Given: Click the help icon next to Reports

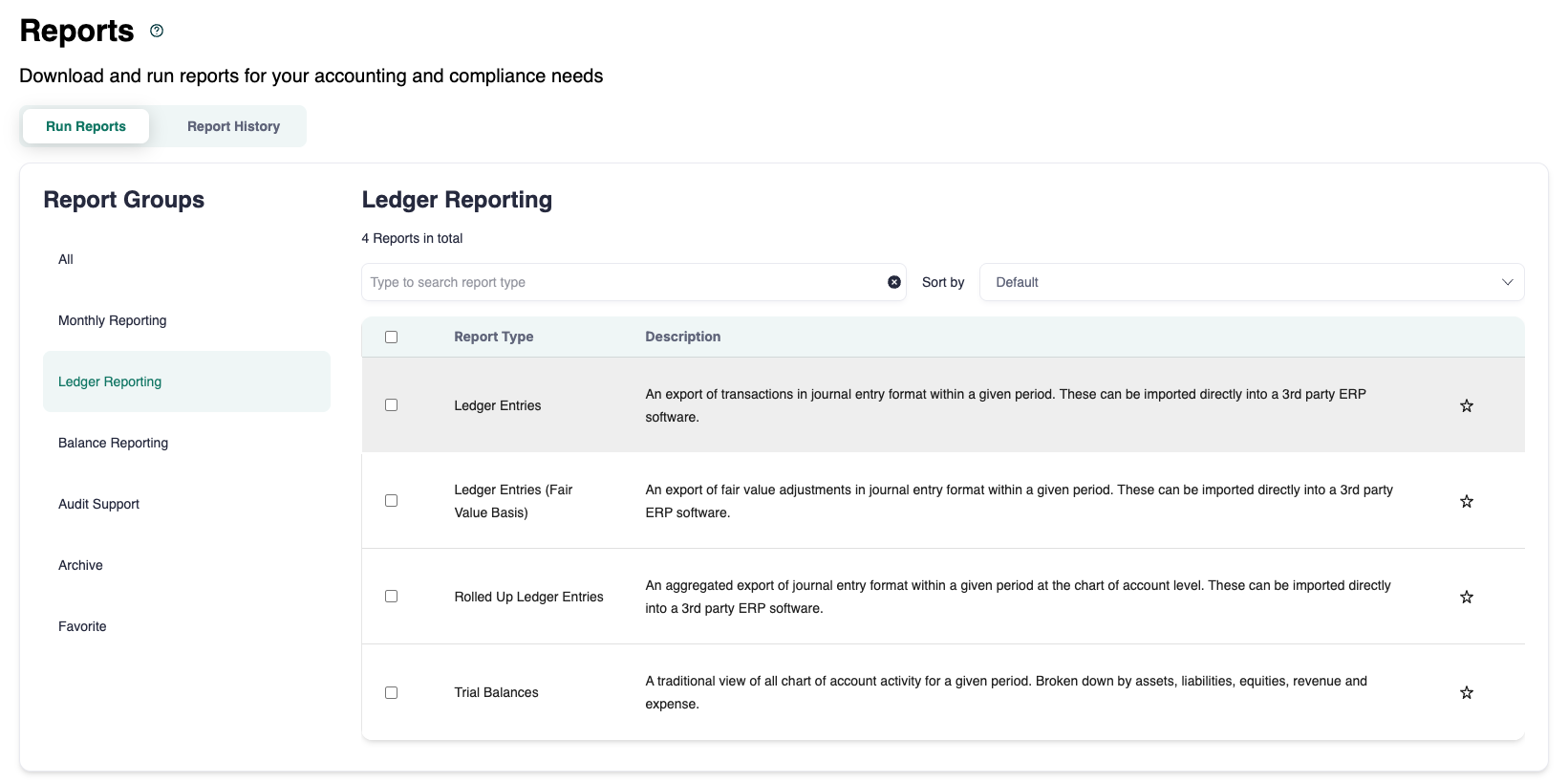Looking at the screenshot, I should point(157,31).
